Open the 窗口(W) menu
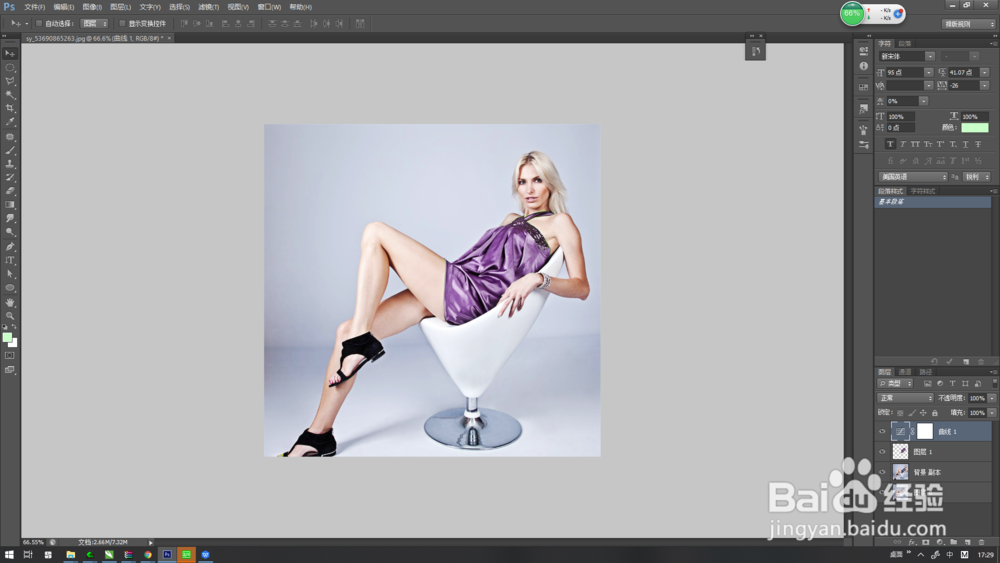 (269, 7)
